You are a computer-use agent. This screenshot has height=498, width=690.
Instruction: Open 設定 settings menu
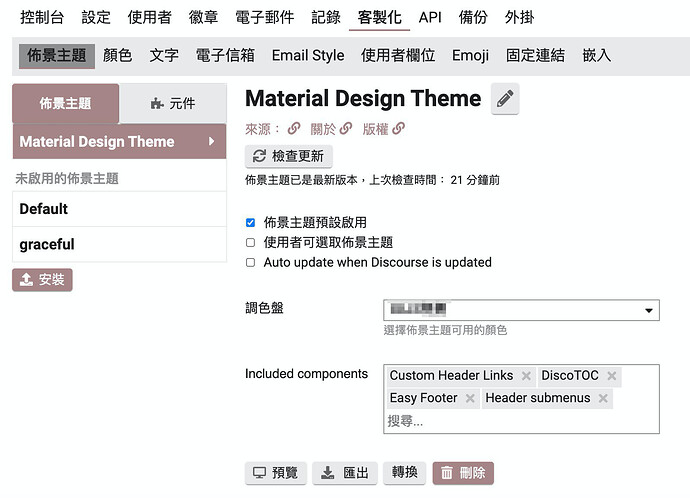96,18
